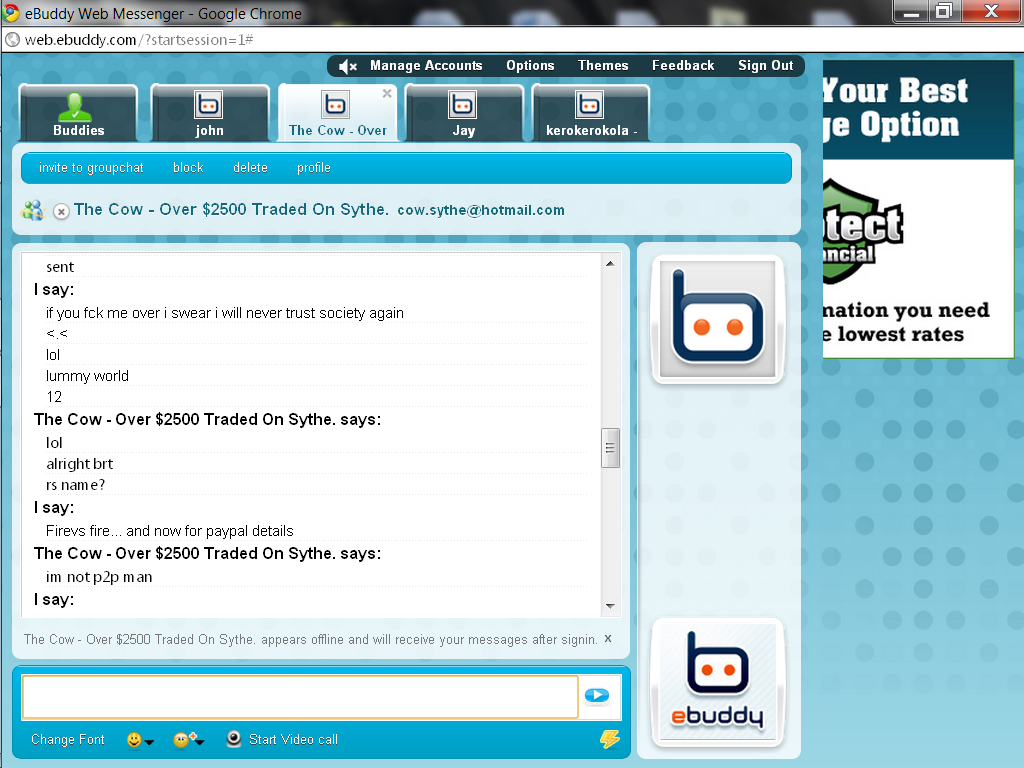Dismiss the appears offline notice
Image resolution: width=1024 pixels, height=768 pixels.
[x=608, y=639]
